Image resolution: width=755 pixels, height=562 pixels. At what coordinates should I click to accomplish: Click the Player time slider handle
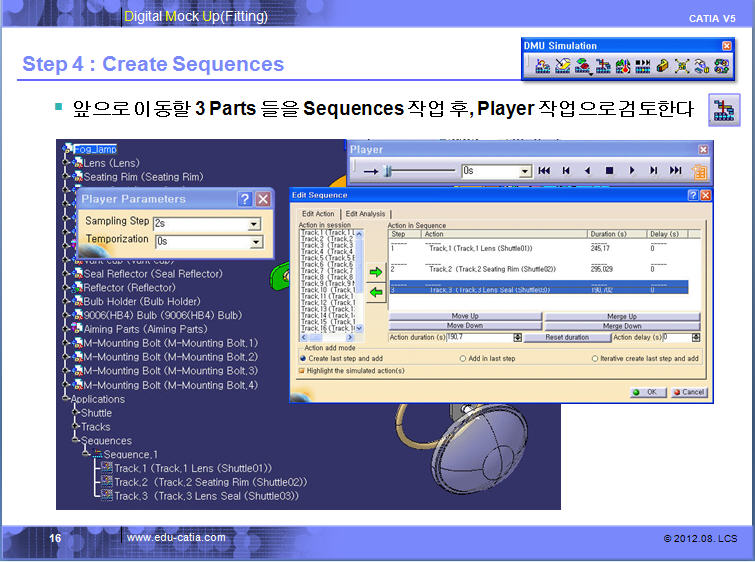[388, 171]
